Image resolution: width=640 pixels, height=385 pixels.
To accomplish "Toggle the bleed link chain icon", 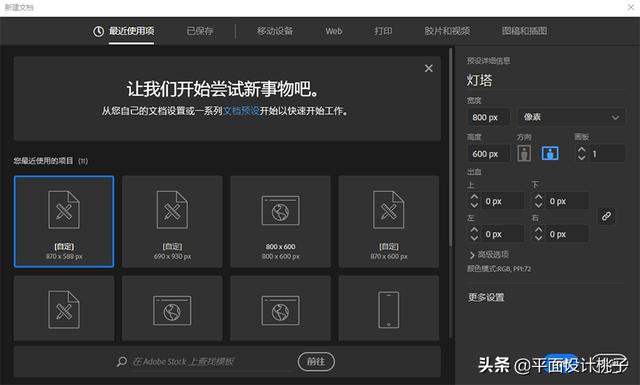I will tap(606, 216).
